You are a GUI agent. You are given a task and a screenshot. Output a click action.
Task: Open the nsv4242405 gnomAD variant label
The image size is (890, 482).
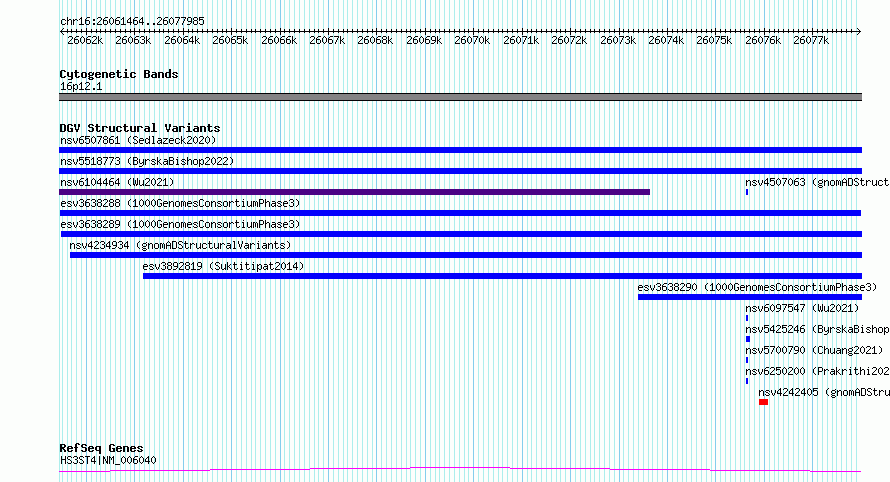(x=824, y=392)
